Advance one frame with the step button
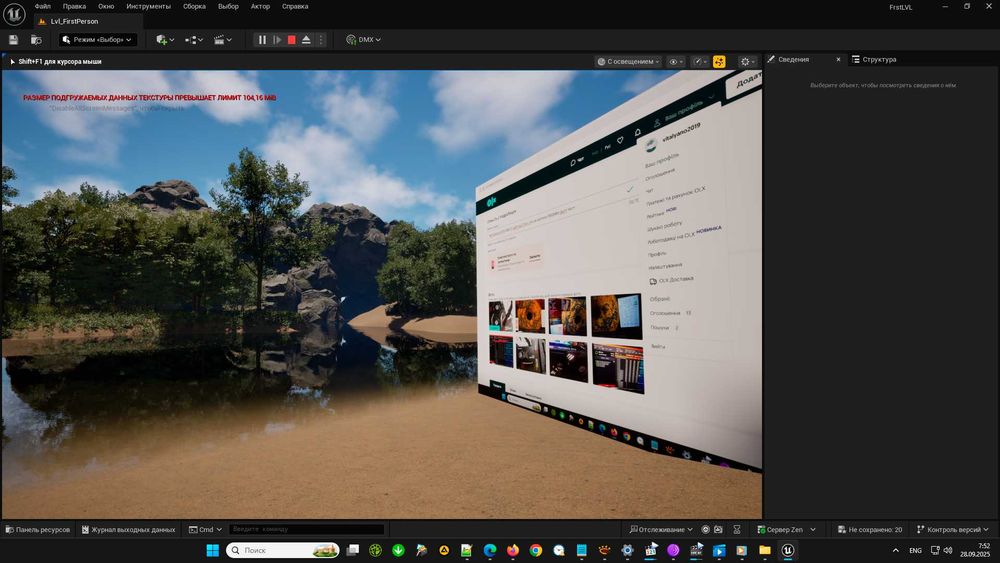 pyautogui.click(x=277, y=40)
